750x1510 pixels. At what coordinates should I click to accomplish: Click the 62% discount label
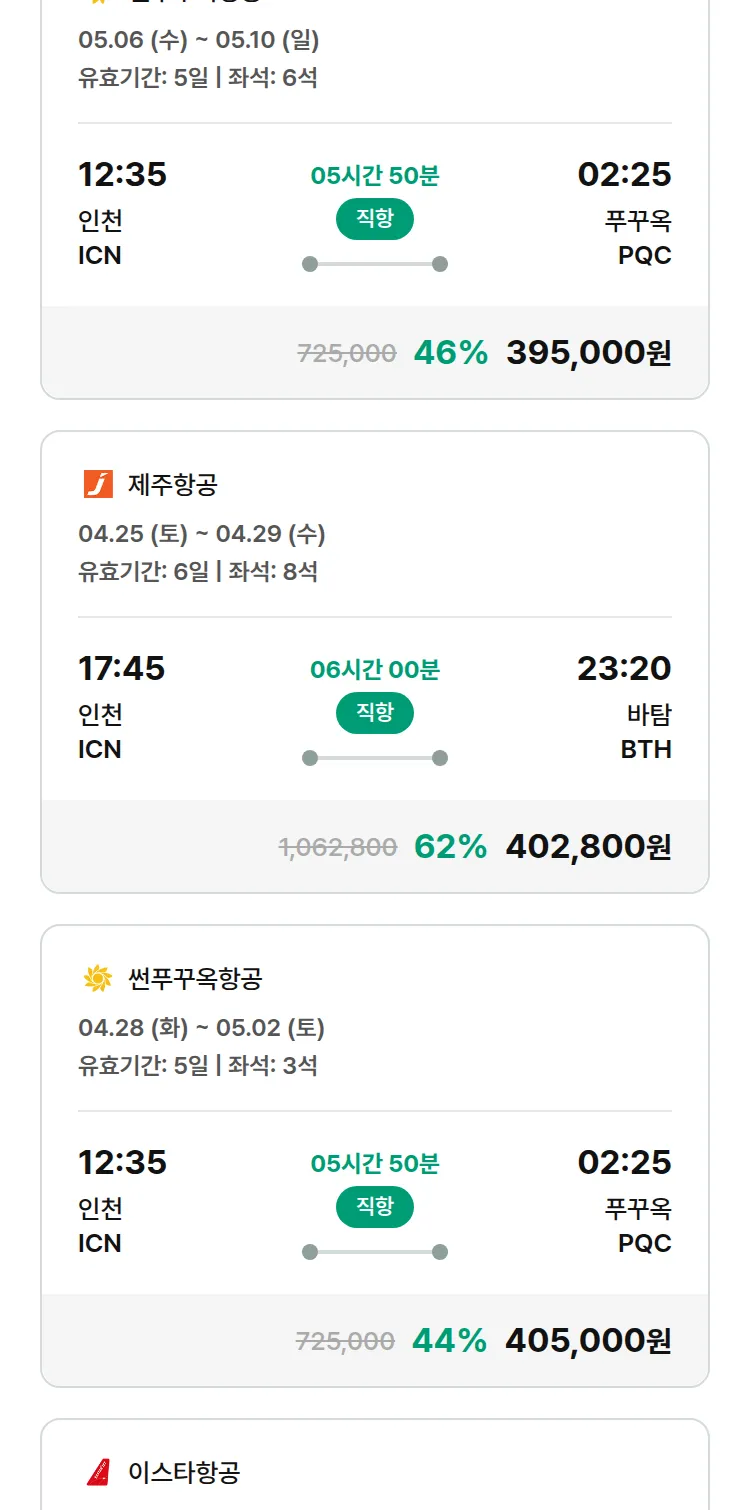point(450,847)
